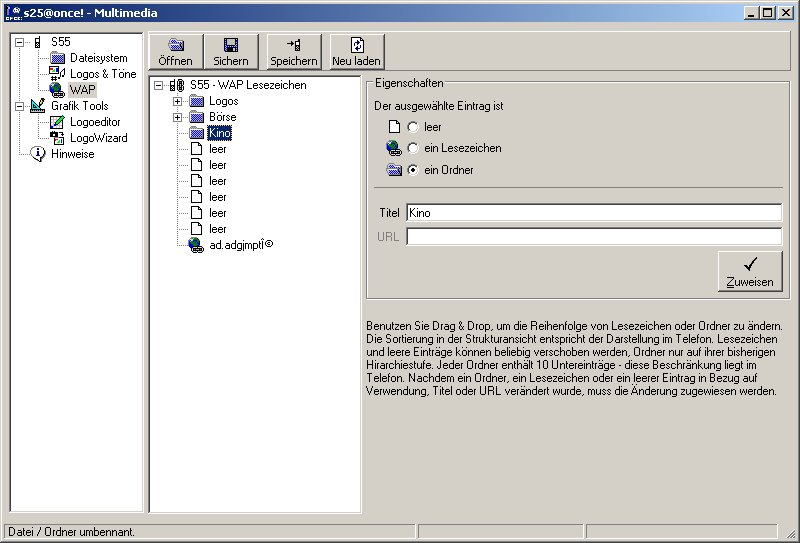Click the 'Datei / Ordner umbenannt.' status text

[71, 532]
